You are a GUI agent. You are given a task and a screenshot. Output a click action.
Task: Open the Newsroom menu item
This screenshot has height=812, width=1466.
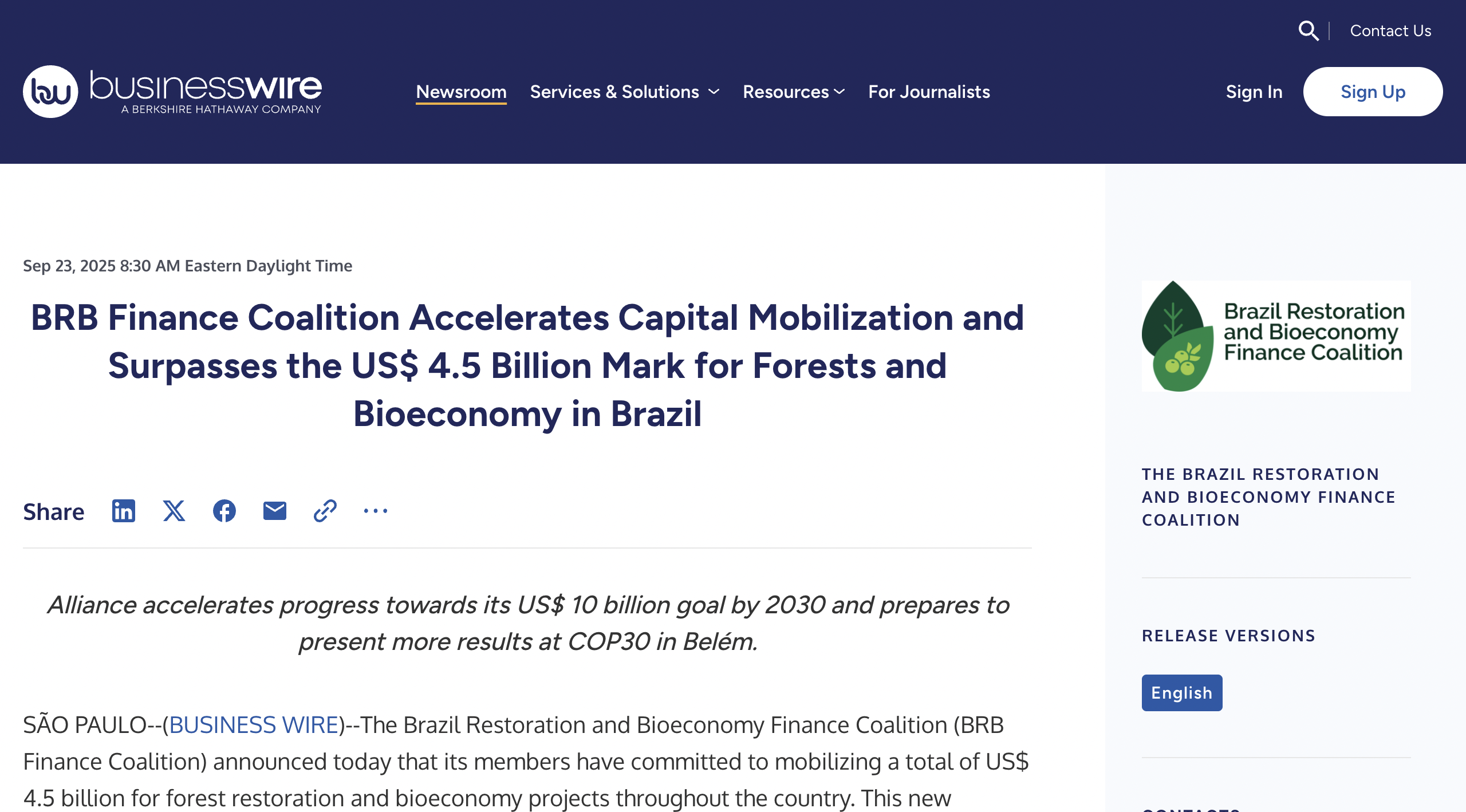pyautogui.click(x=461, y=92)
